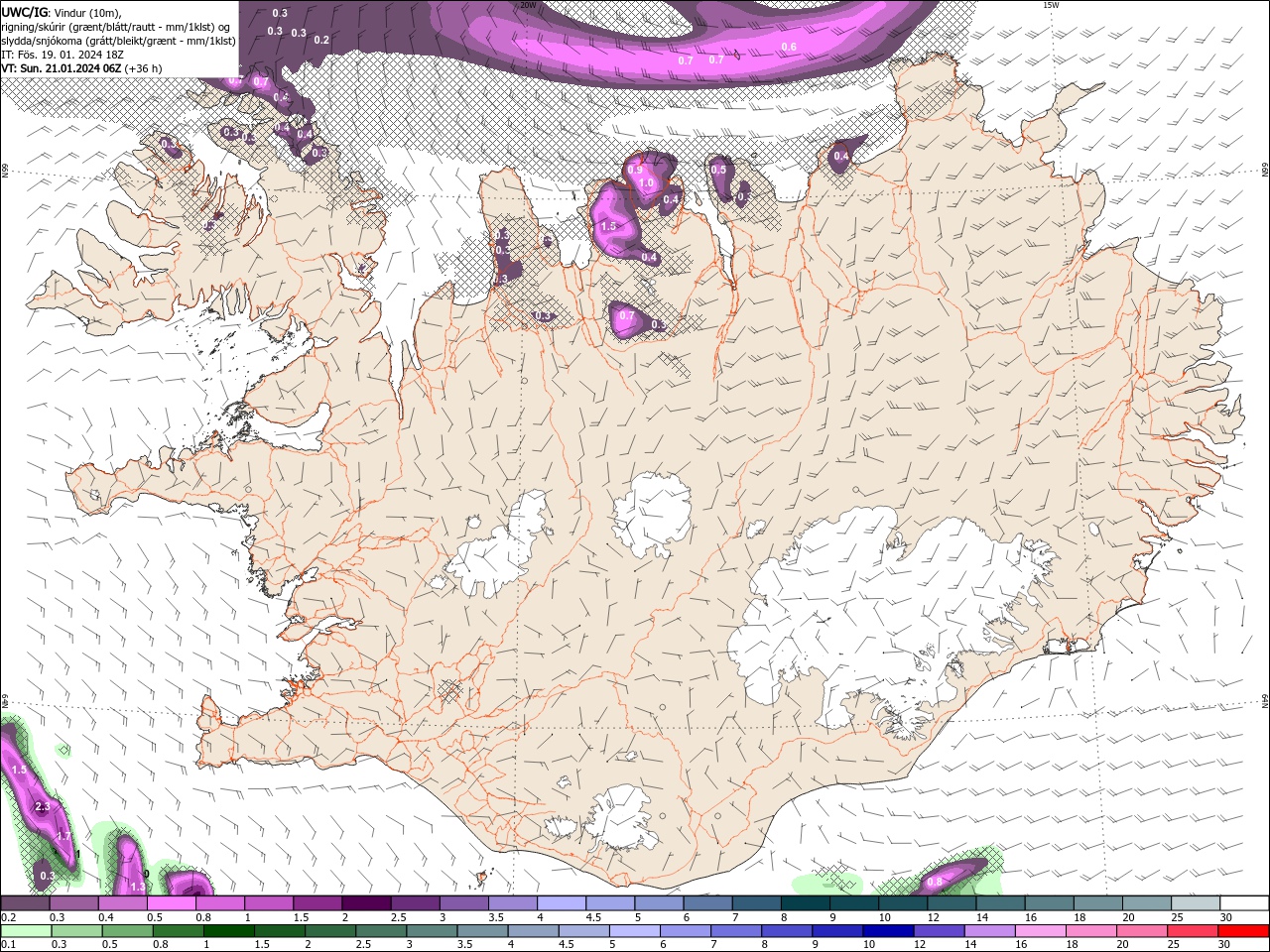
Task: Click the bold 'UWC/IG' title text
Action: click(x=25, y=12)
